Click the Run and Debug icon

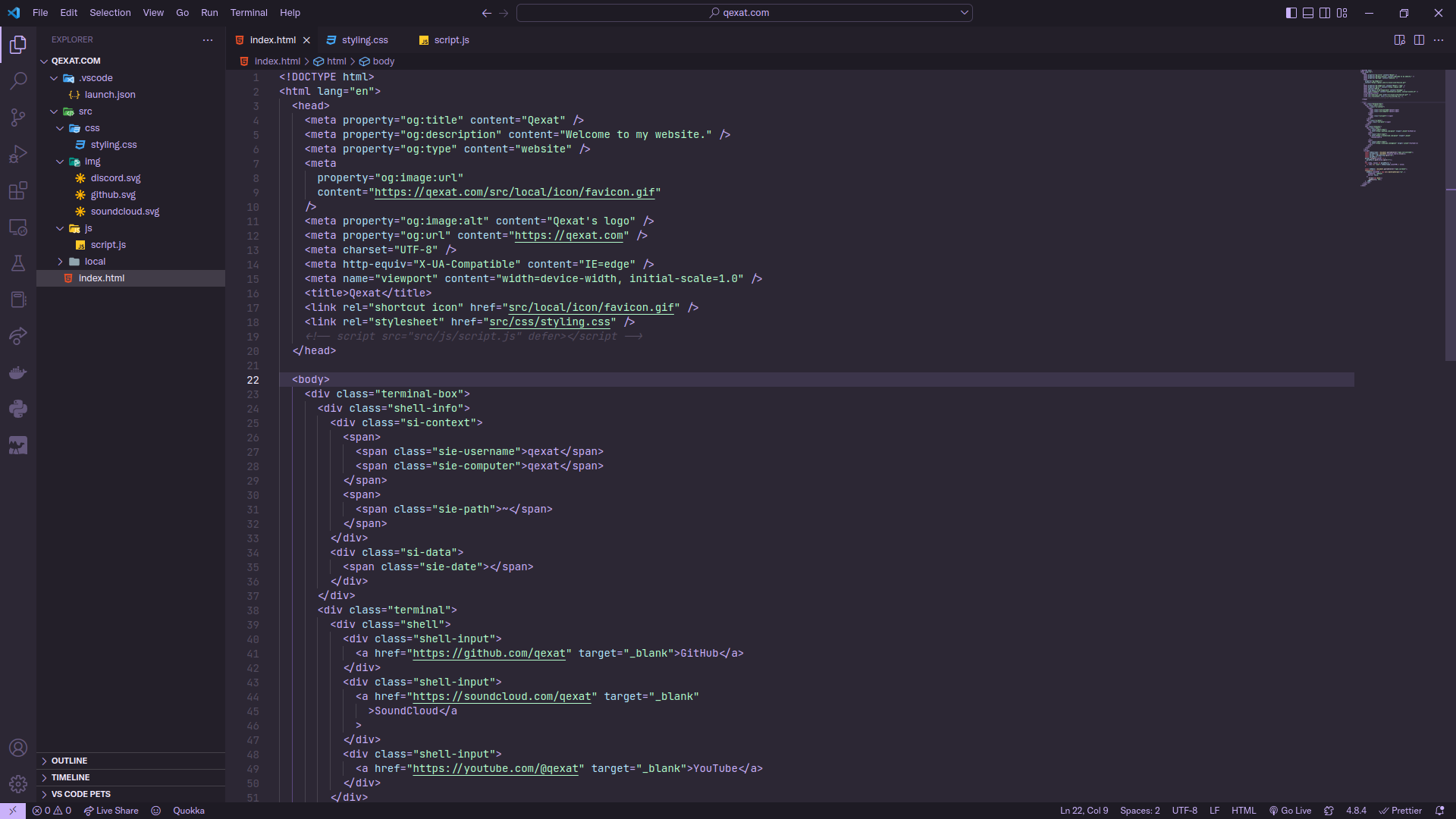18,154
